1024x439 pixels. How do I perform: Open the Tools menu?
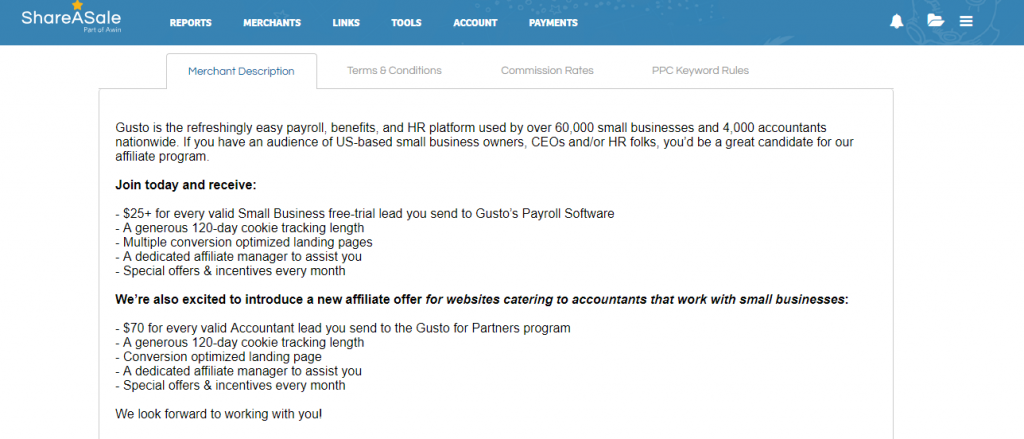[x=406, y=23]
